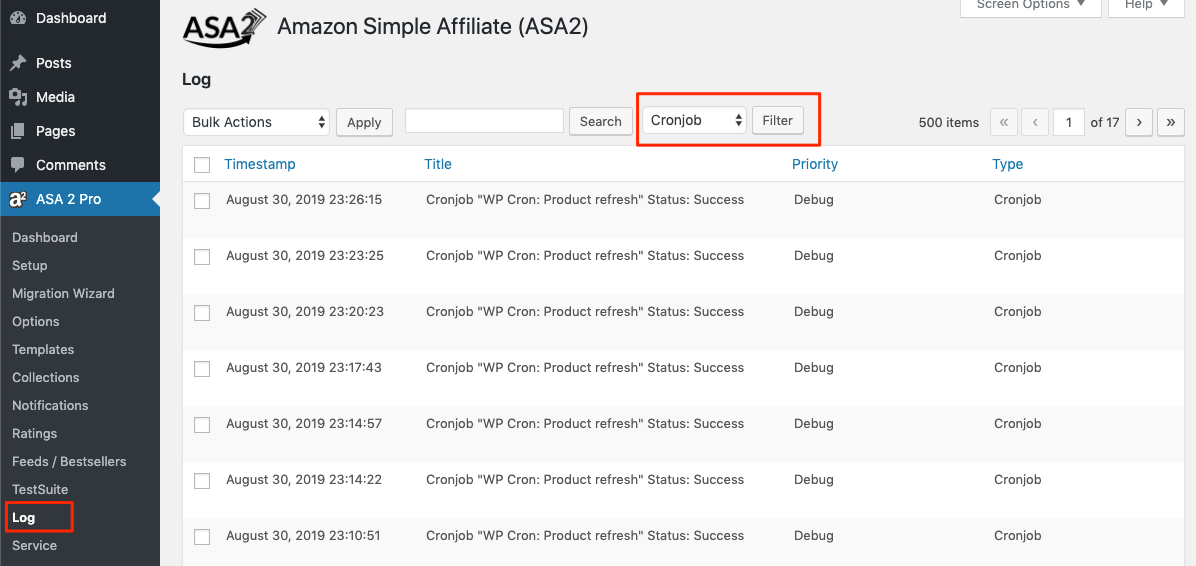Expand the Help panel
This screenshot has width=1196, height=566.
click(x=1146, y=6)
